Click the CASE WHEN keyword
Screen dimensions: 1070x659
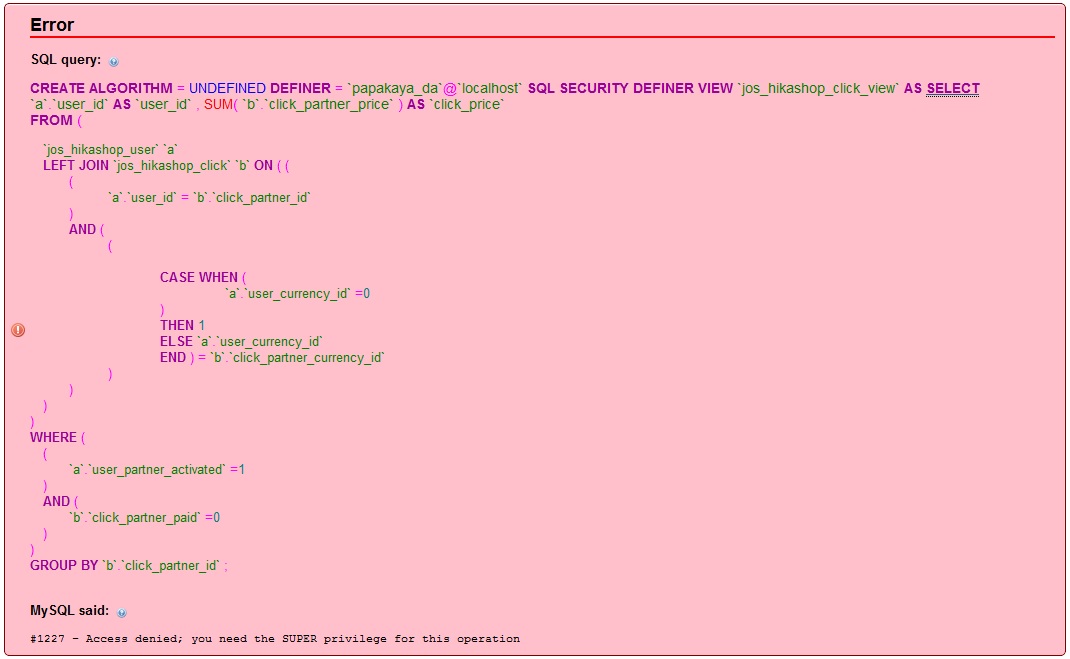pos(199,278)
